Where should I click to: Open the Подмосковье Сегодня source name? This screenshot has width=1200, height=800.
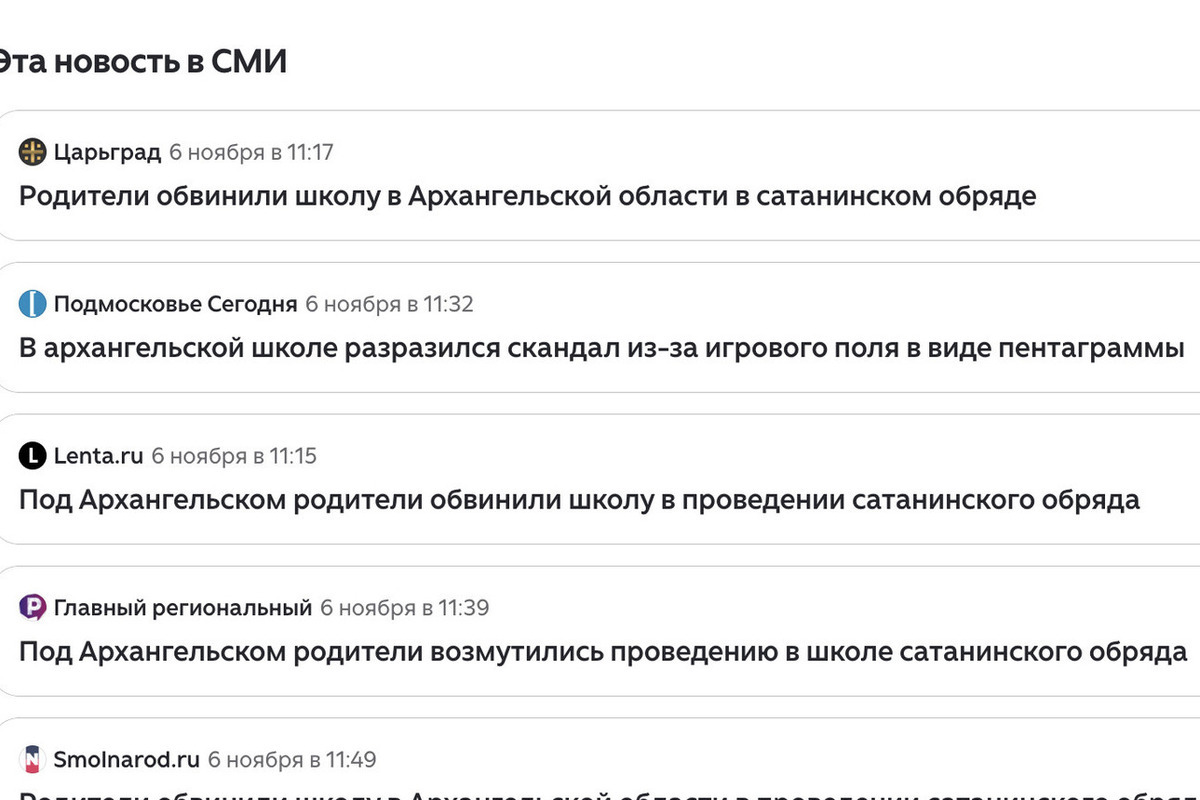[175, 304]
